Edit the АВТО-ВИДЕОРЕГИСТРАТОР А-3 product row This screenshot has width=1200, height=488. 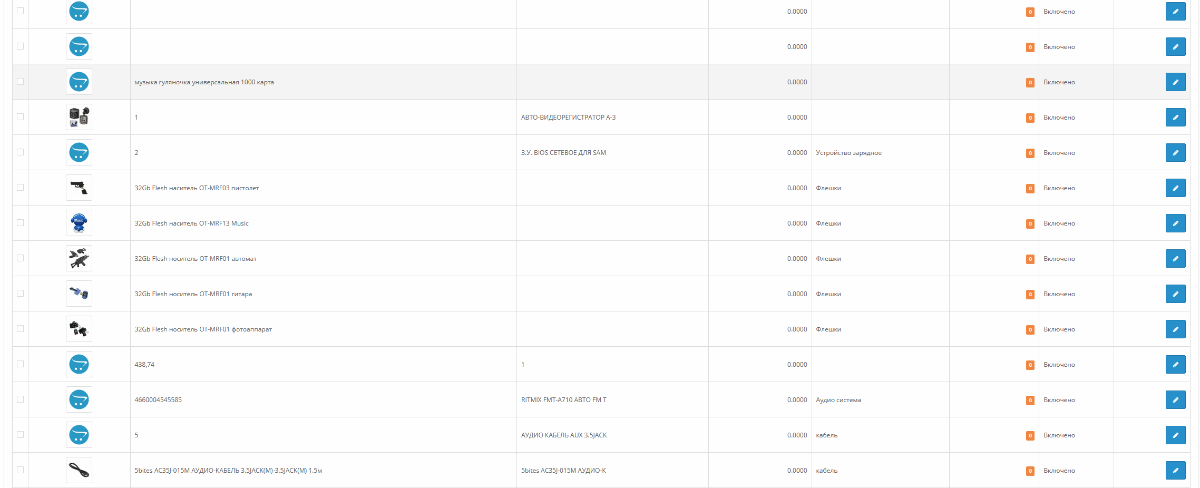coord(1175,117)
